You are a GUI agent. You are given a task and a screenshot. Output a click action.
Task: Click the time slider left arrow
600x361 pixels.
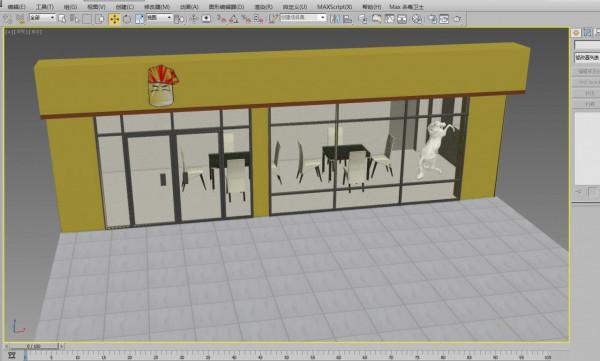(7, 347)
